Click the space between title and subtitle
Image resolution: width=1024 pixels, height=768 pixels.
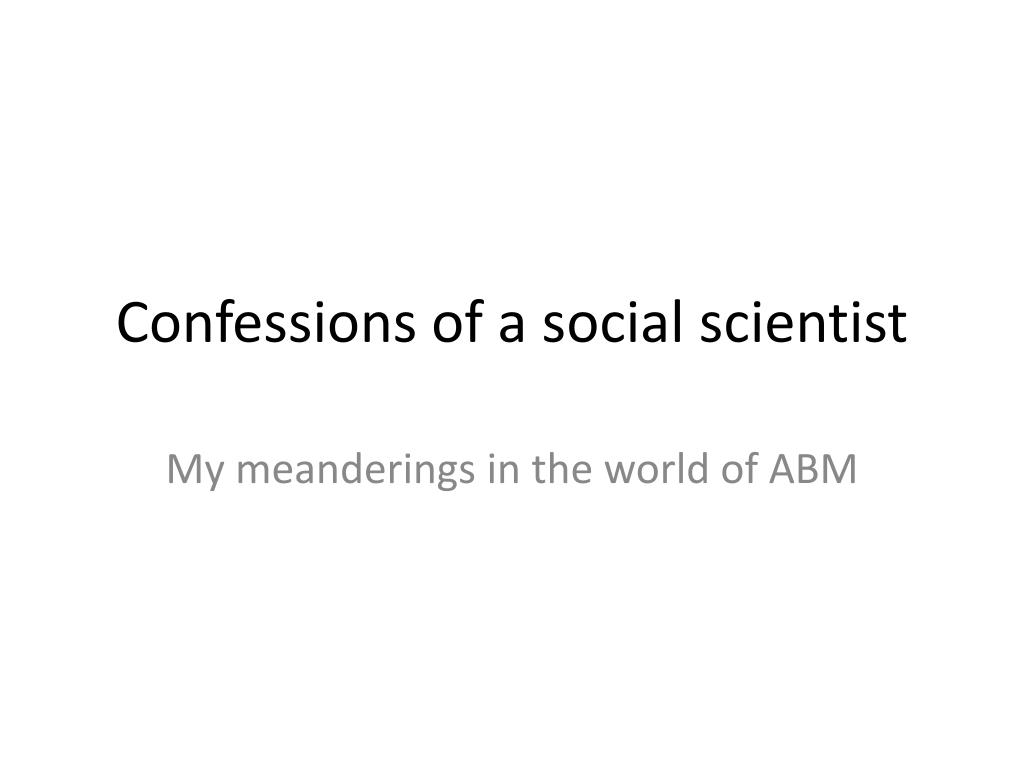512,398
